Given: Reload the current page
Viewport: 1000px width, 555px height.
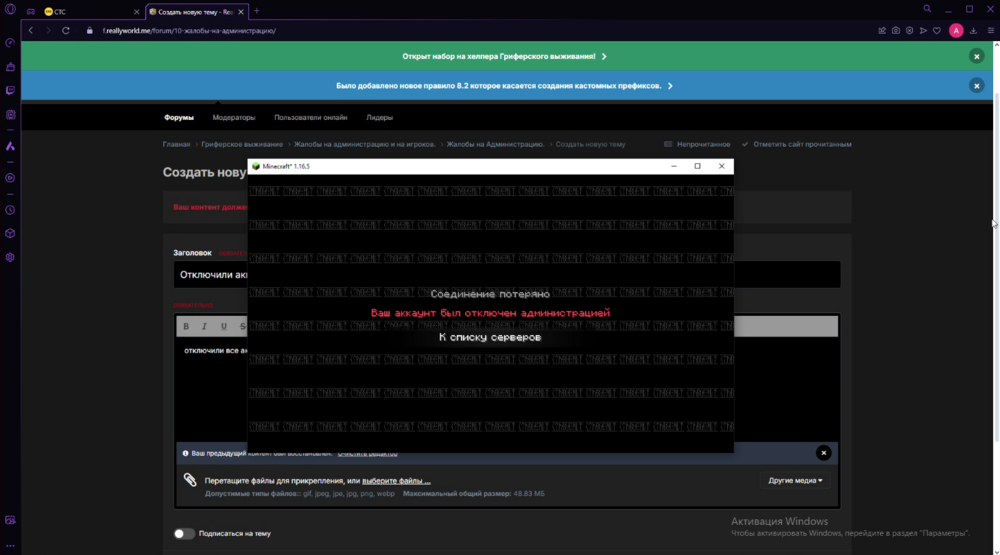Looking at the screenshot, I should point(66,31).
